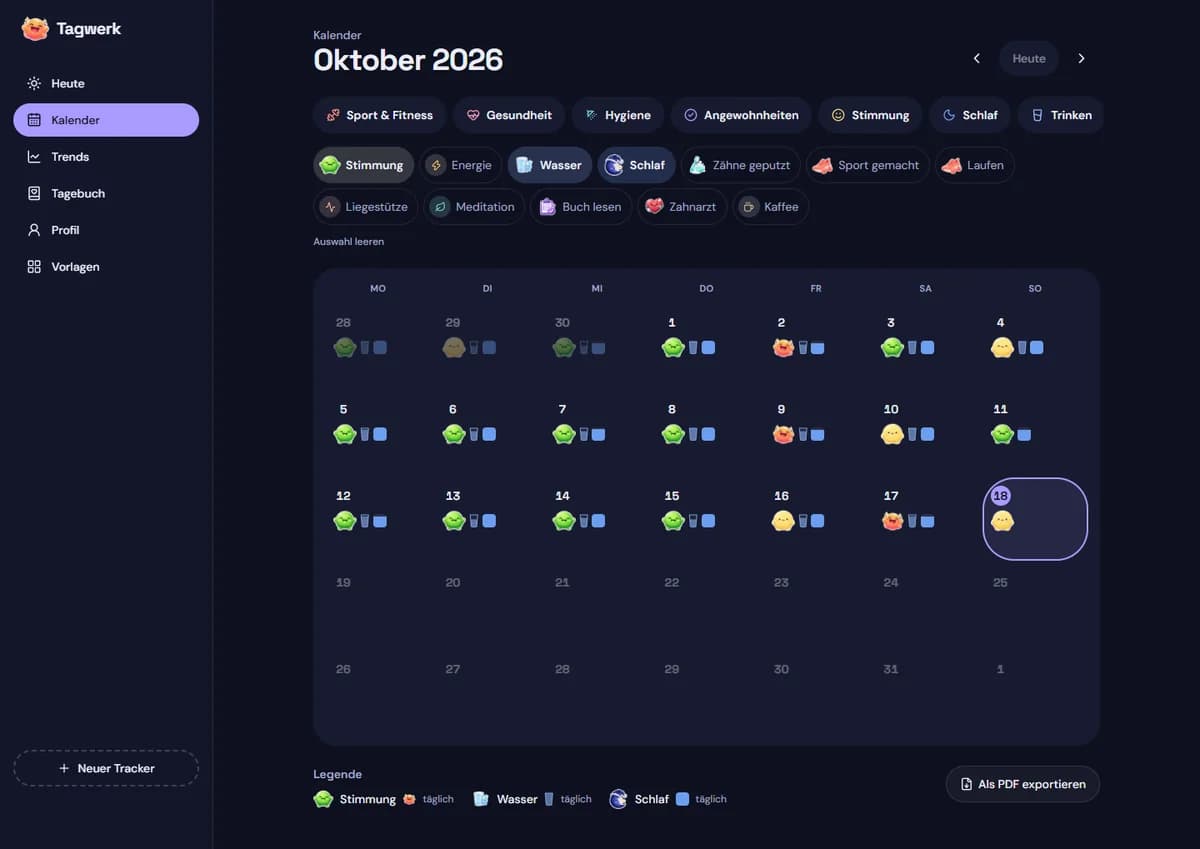
Task: Open Vorlagen in the sidebar
Action: pyautogui.click(x=106, y=267)
